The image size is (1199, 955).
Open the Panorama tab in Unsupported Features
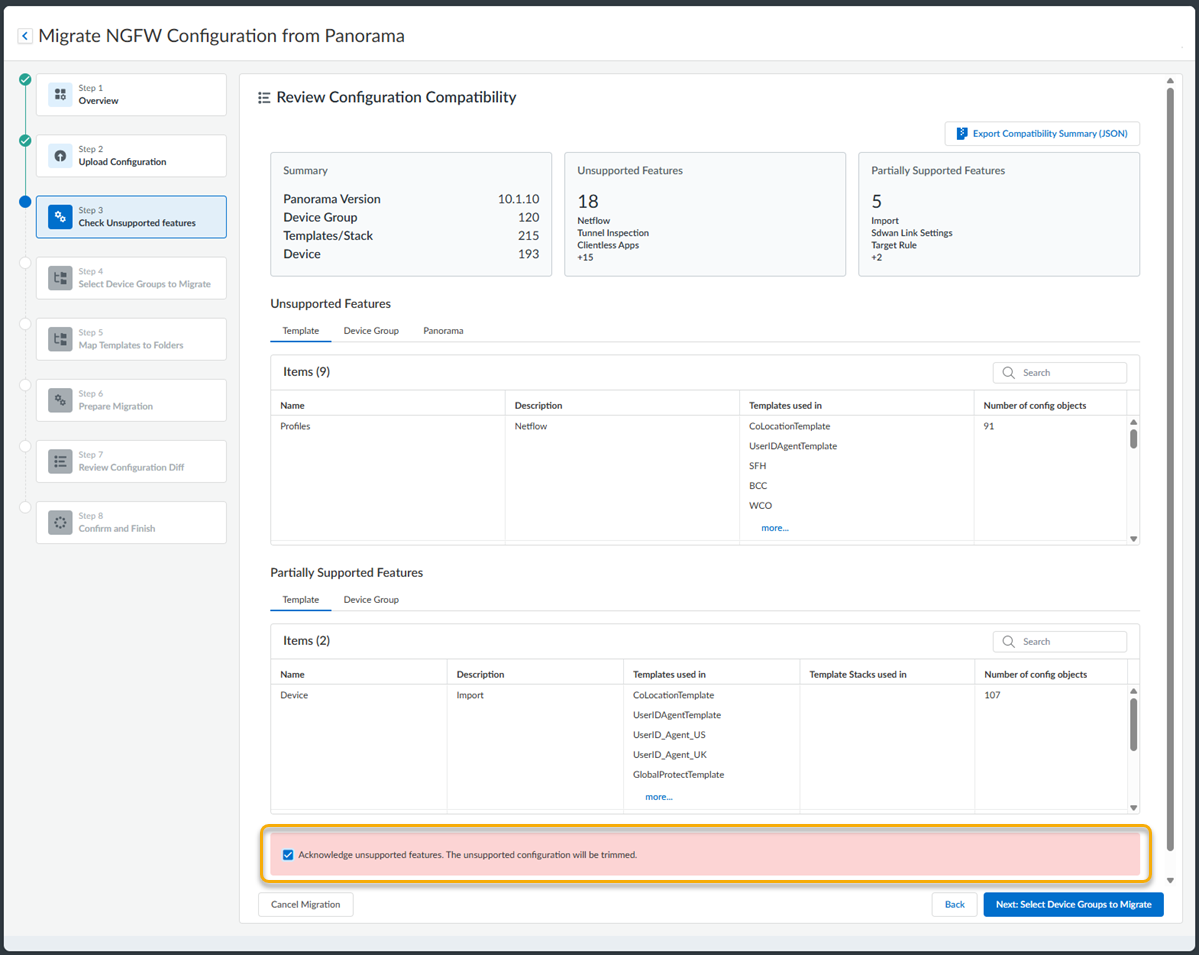(x=443, y=331)
